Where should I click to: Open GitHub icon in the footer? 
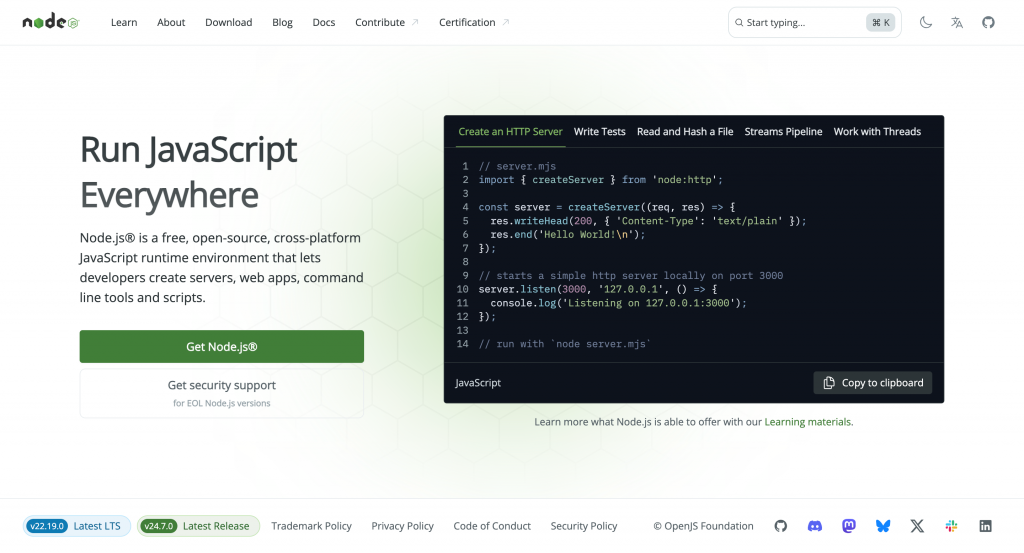point(780,526)
